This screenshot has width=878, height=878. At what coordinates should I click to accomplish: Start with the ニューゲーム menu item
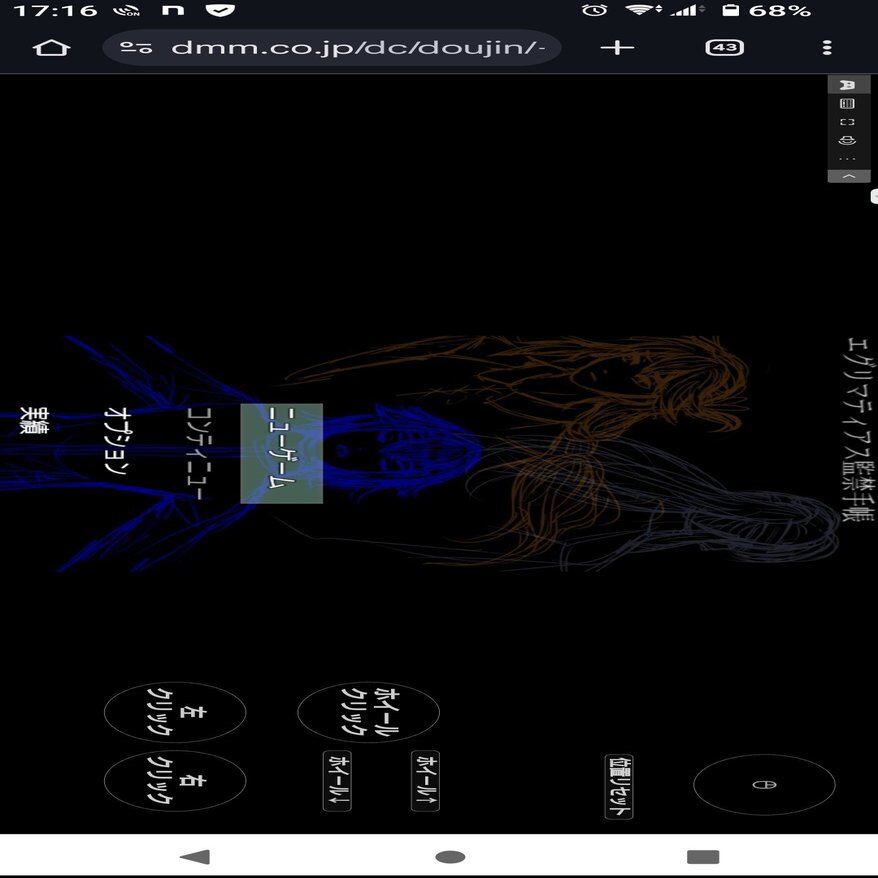pos(282,453)
